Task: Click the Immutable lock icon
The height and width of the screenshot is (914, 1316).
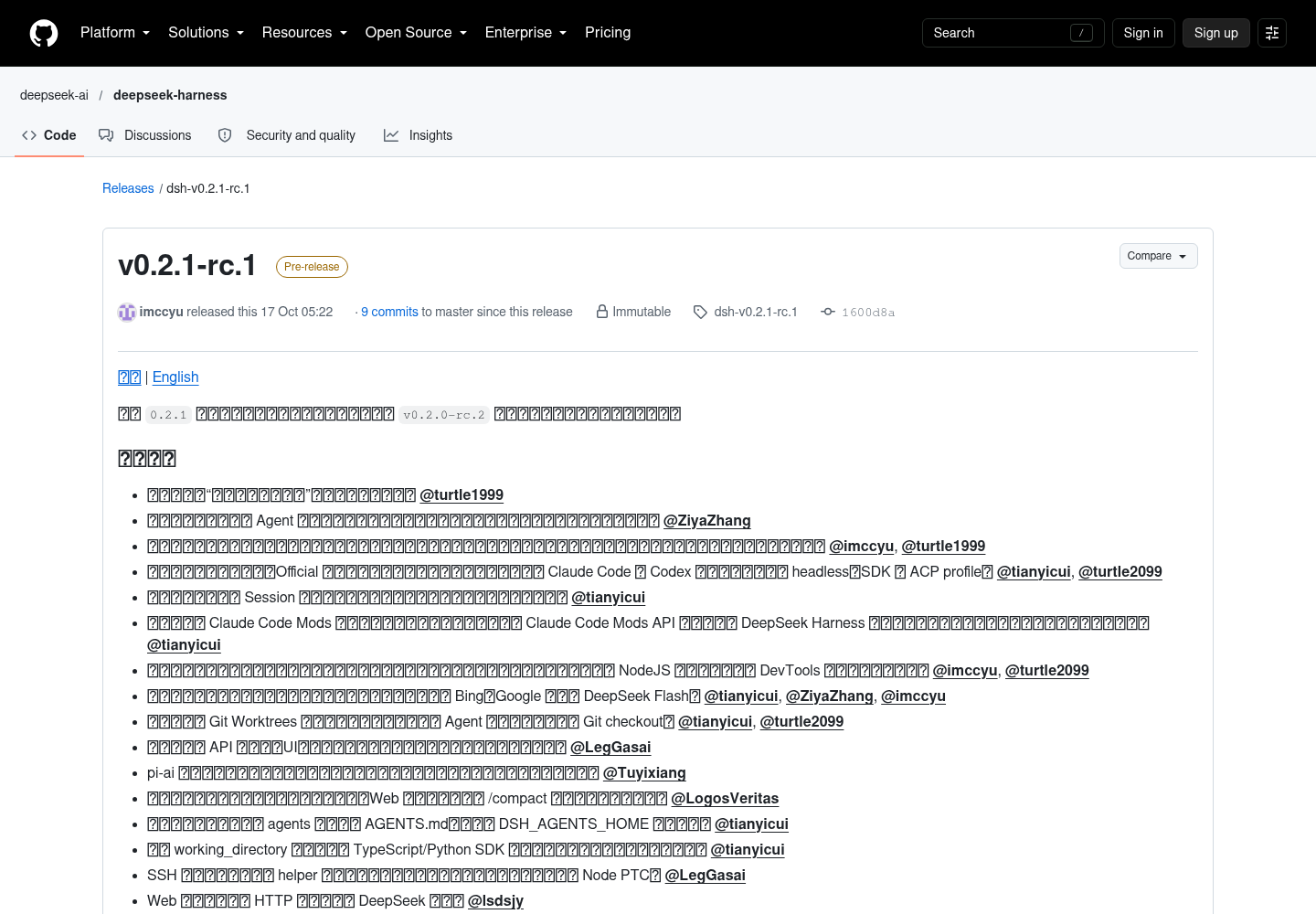Action: point(602,312)
